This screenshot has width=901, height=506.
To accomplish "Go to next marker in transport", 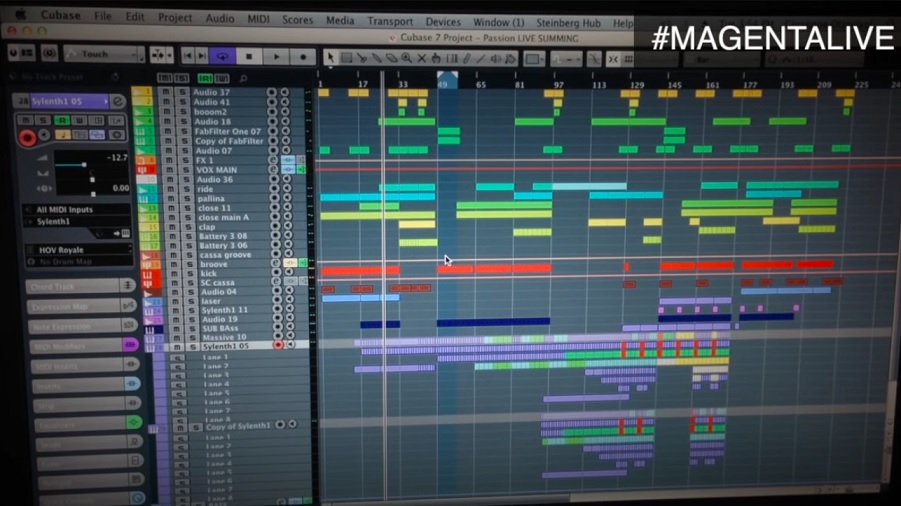I will pyautogui.click(x=202, y=56).
